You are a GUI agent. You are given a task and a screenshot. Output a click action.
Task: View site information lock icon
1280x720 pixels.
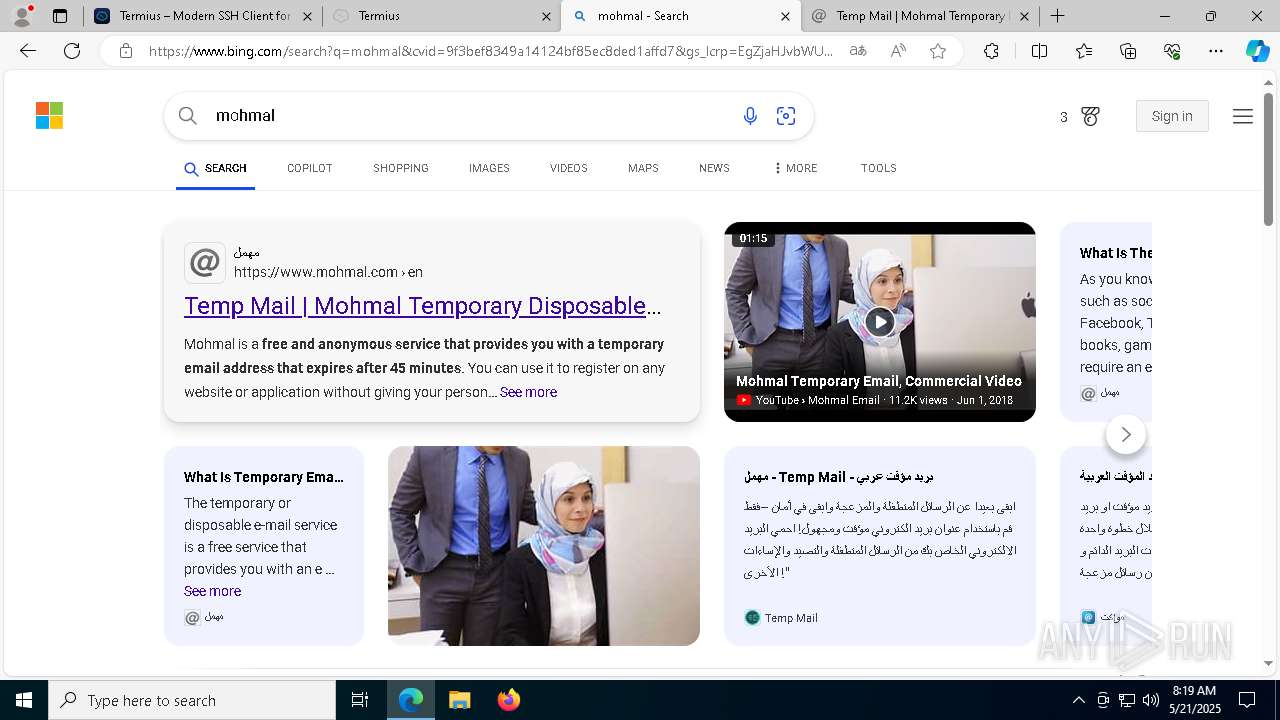click(x=126, y=51)
